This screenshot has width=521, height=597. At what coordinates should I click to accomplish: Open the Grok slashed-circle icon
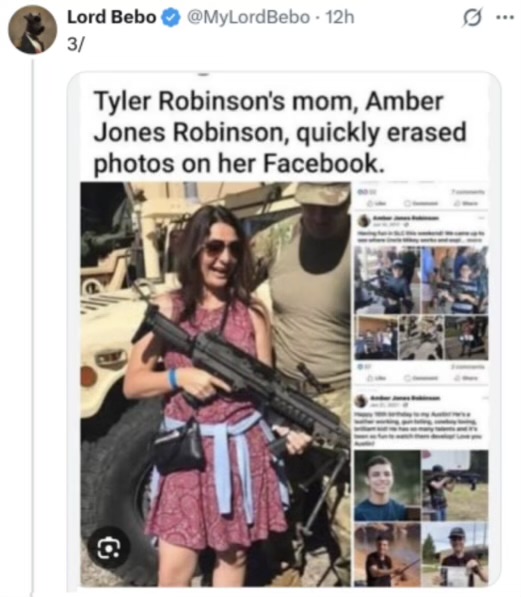[472, 18]
